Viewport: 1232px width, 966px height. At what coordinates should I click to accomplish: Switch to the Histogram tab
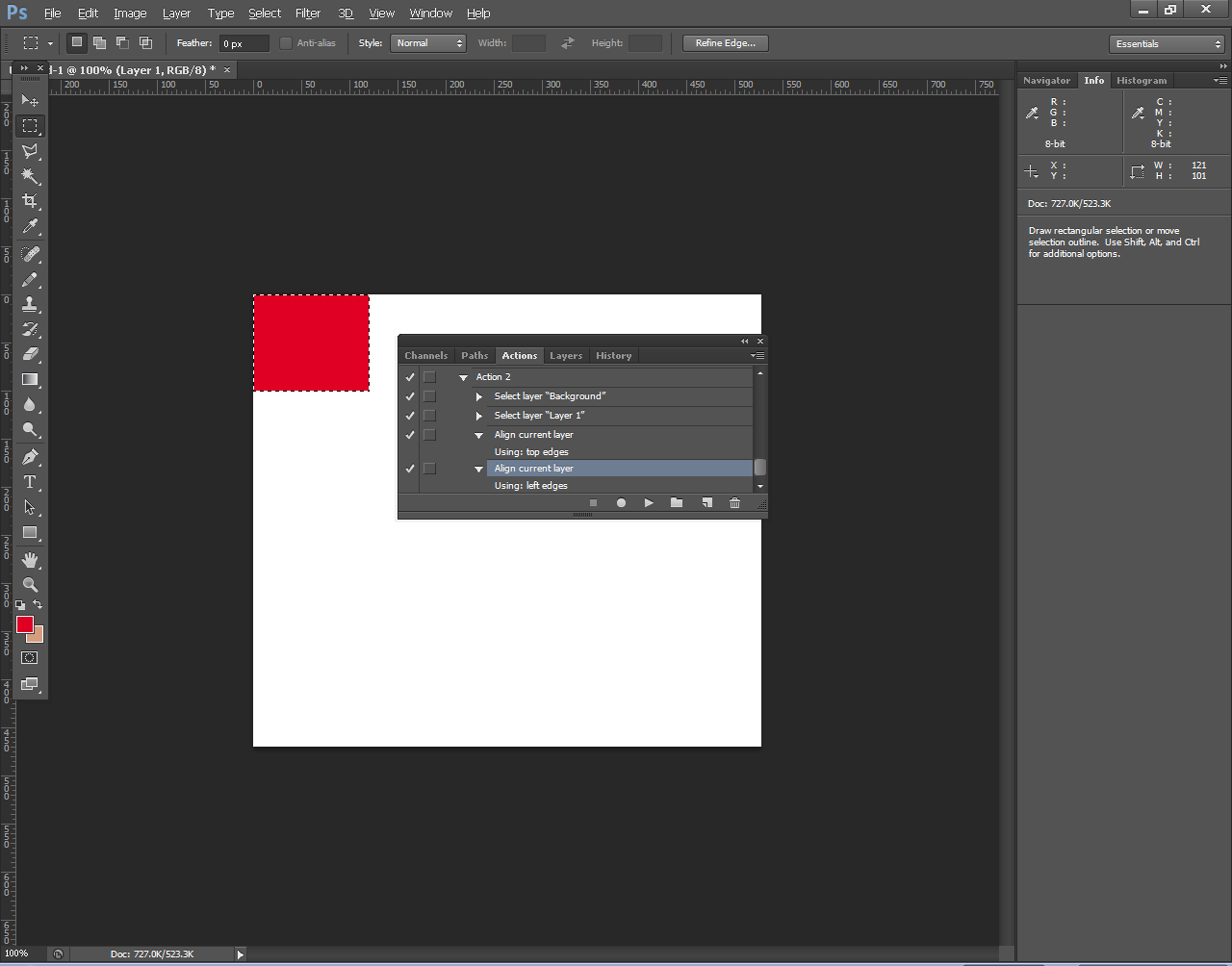1142,81
